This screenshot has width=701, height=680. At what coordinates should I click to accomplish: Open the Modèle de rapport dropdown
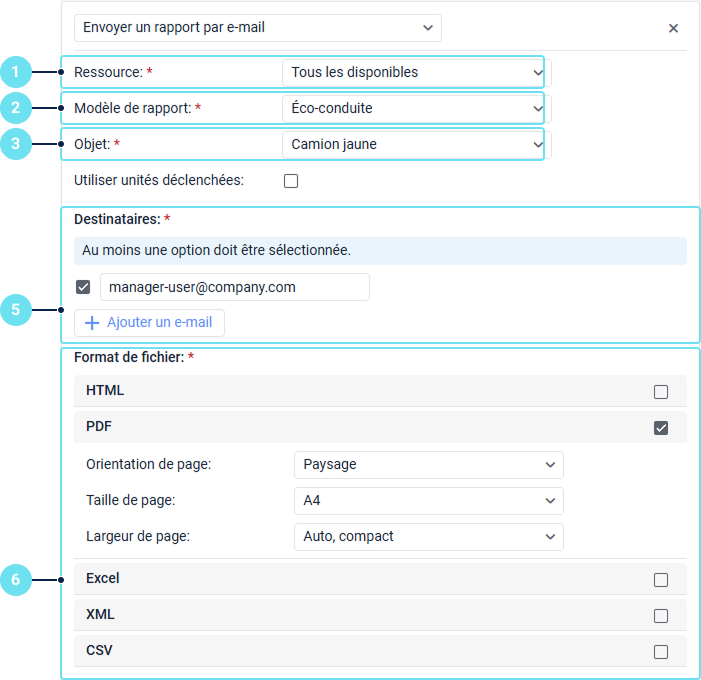coord(412,108)
